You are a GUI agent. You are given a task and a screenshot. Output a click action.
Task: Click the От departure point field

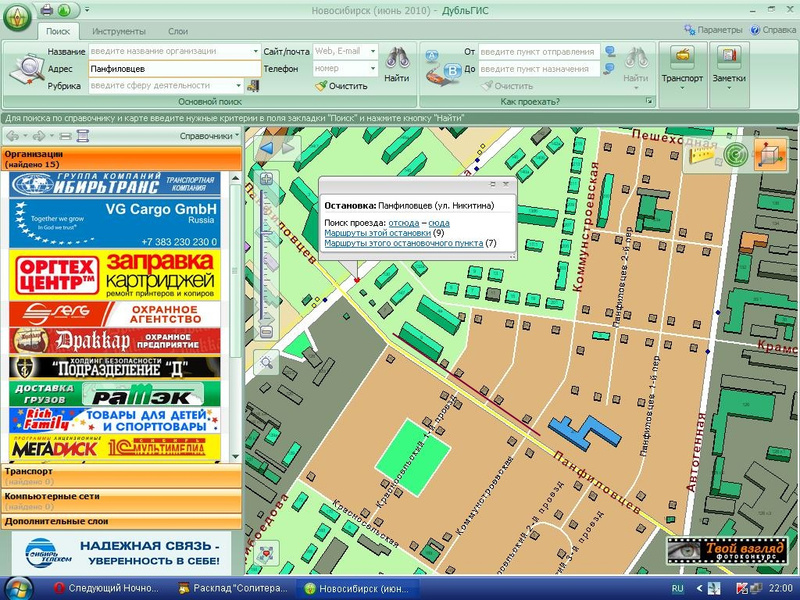point(539,52)
